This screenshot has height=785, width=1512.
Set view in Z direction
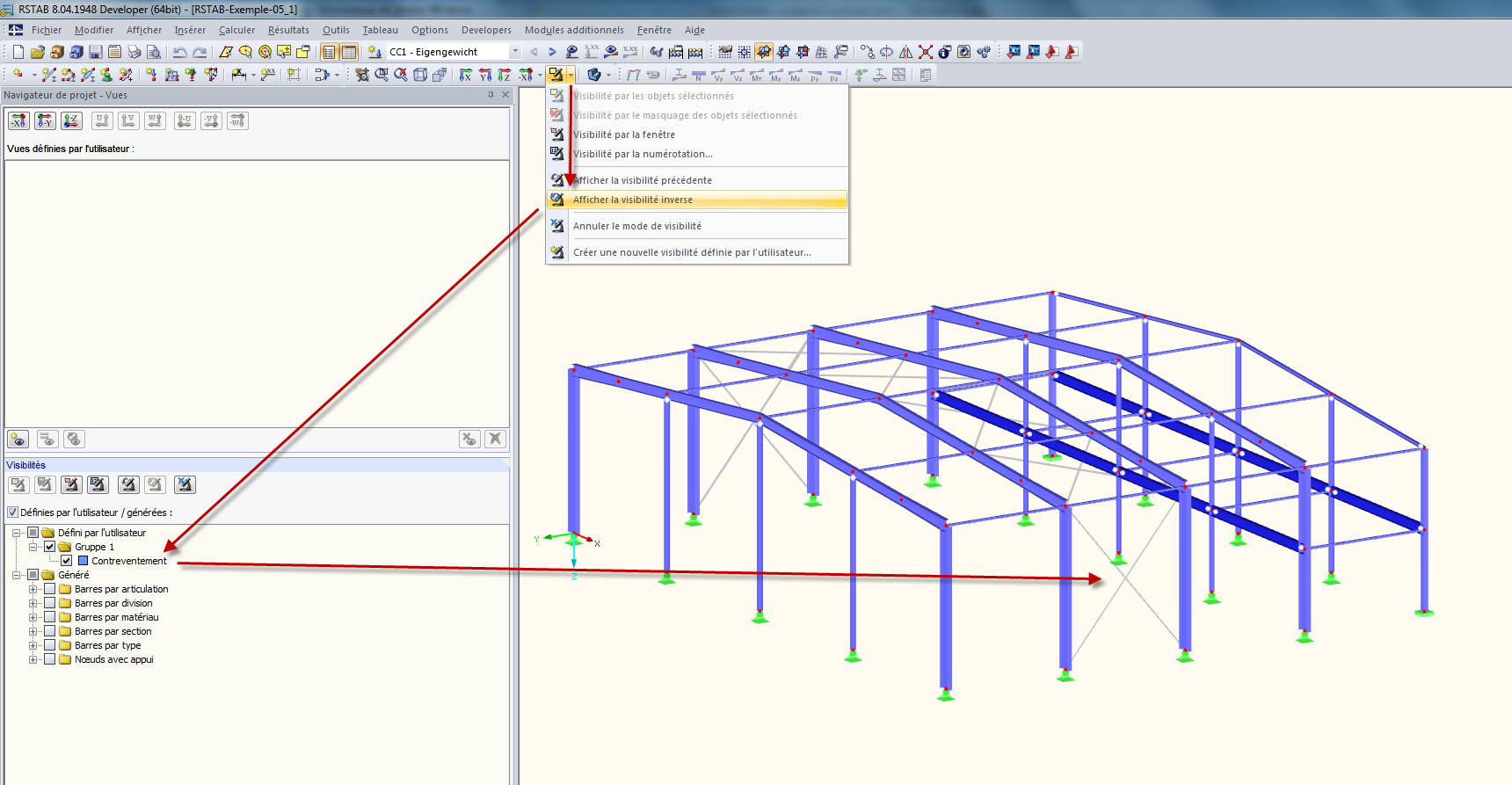pyautogui.click(x=505, y=75)
